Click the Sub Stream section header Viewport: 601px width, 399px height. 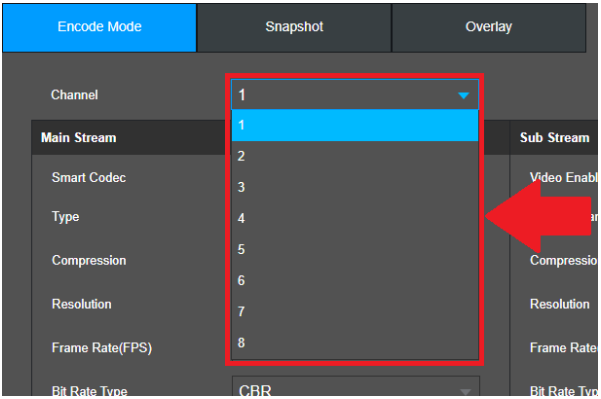click(x=554, y=138)
